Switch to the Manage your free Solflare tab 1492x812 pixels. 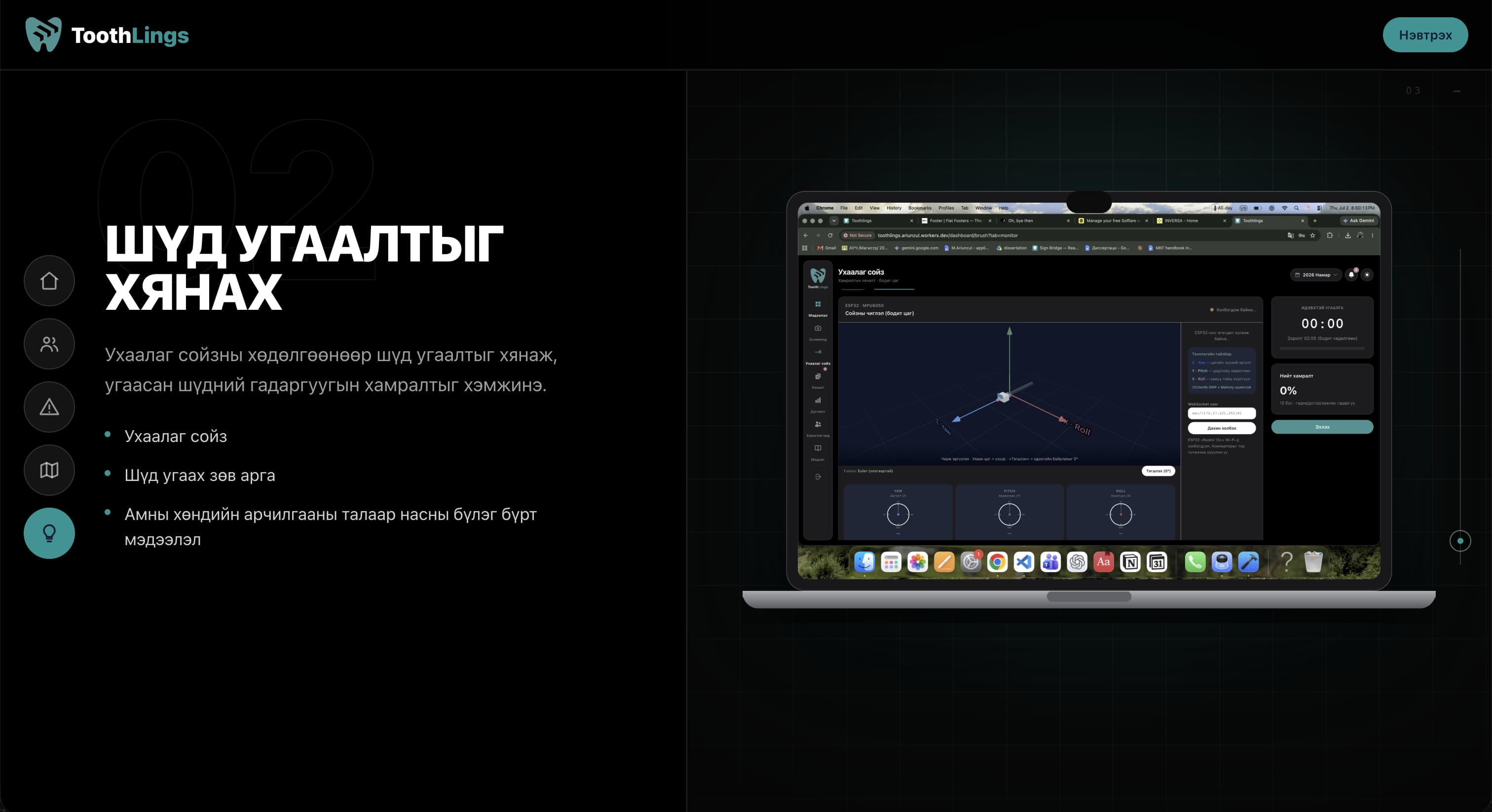[1113, 221]
